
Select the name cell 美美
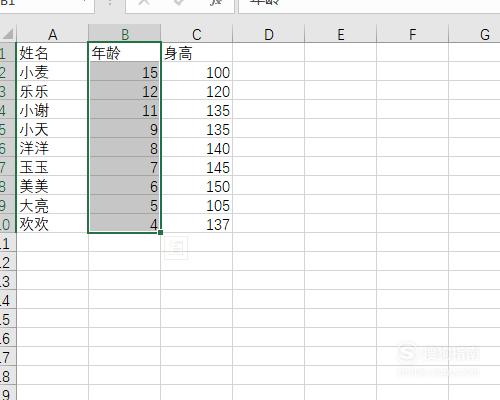click(x=52, y=186)
